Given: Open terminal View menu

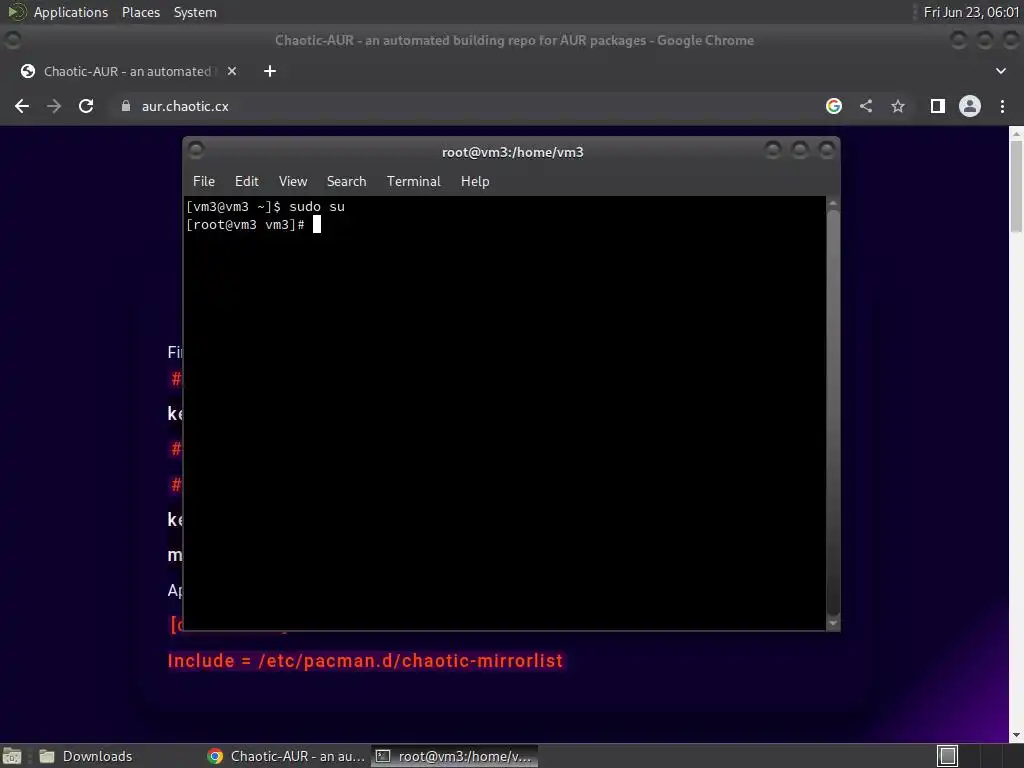Looking at the screenshot, I should pyautogui.click(x=293, y=182).
